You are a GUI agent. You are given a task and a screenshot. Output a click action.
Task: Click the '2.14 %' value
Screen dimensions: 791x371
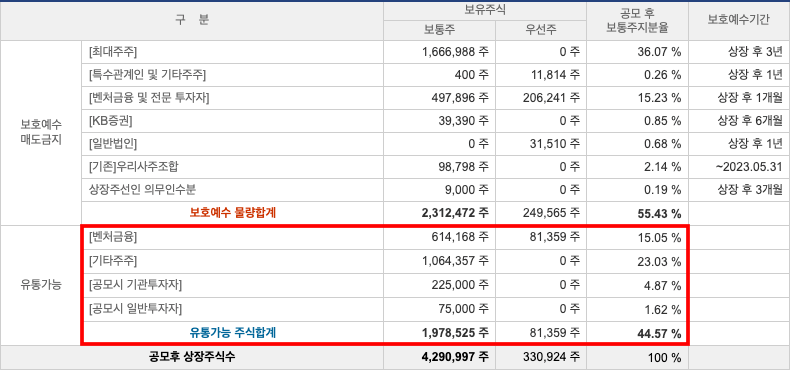[661, 167]
